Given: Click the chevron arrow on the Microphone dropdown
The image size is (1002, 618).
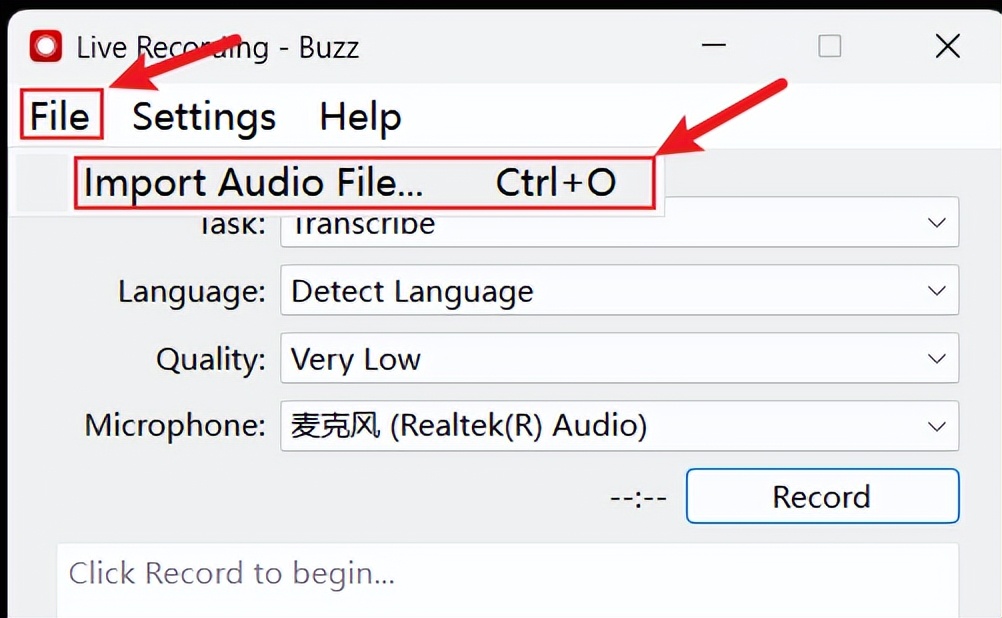Looking at the screenshot, I should (936, 426).
